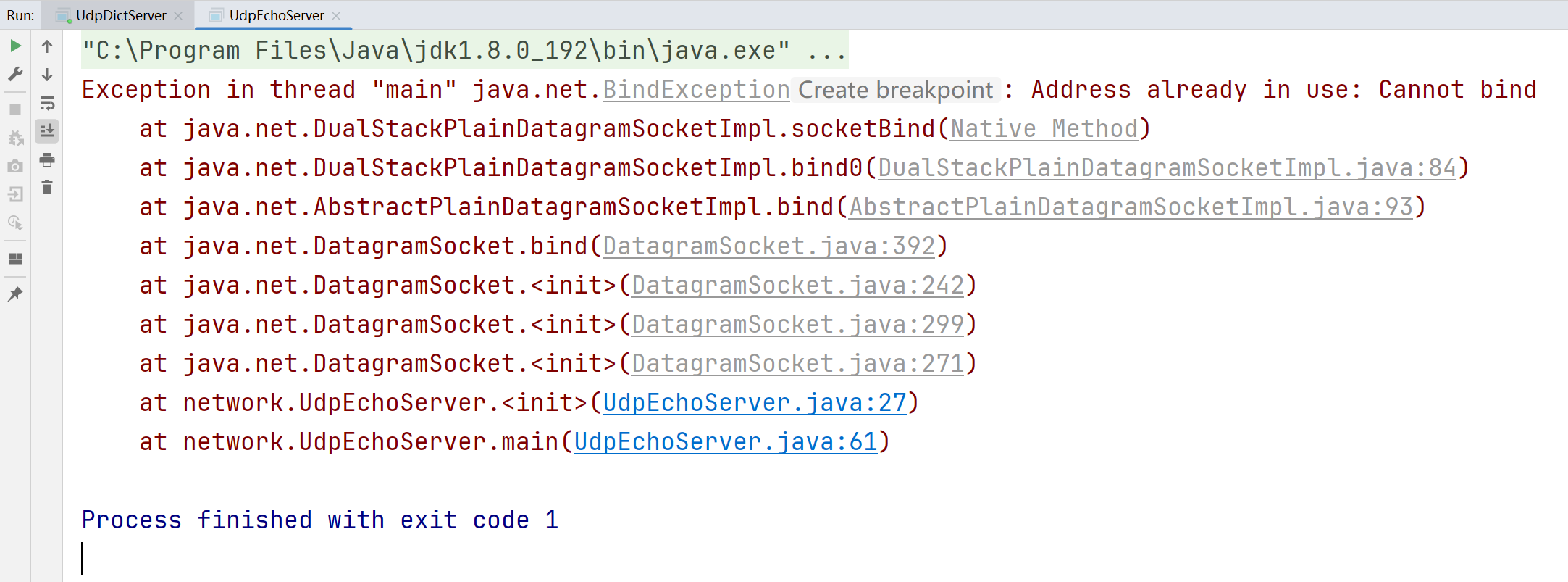The image size is (1568, 582).
Task: Pin the run tab with the pin icon
Action: pyautogui.click(x=15, y=294)
